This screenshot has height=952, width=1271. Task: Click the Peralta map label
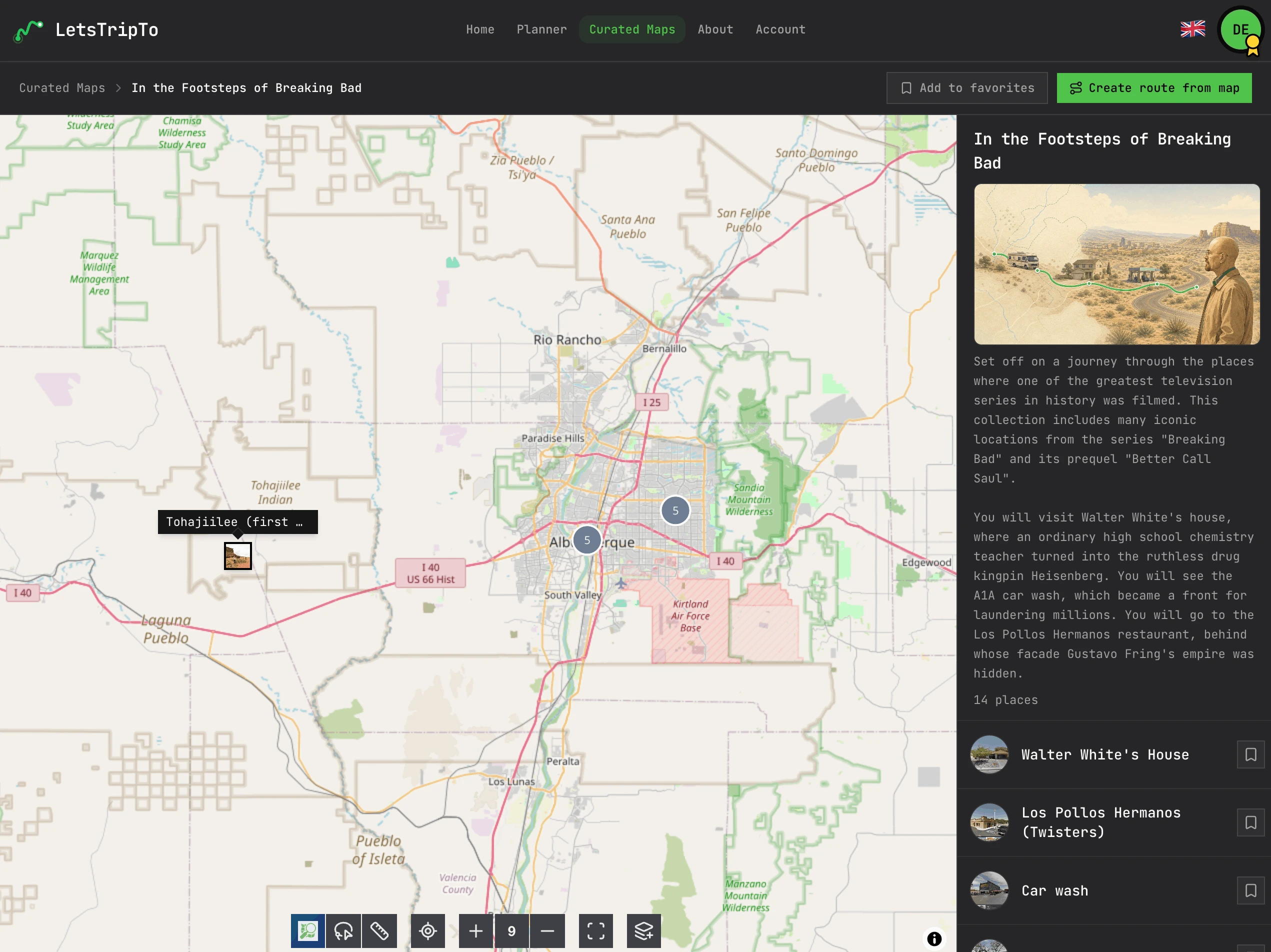(562, 761)
